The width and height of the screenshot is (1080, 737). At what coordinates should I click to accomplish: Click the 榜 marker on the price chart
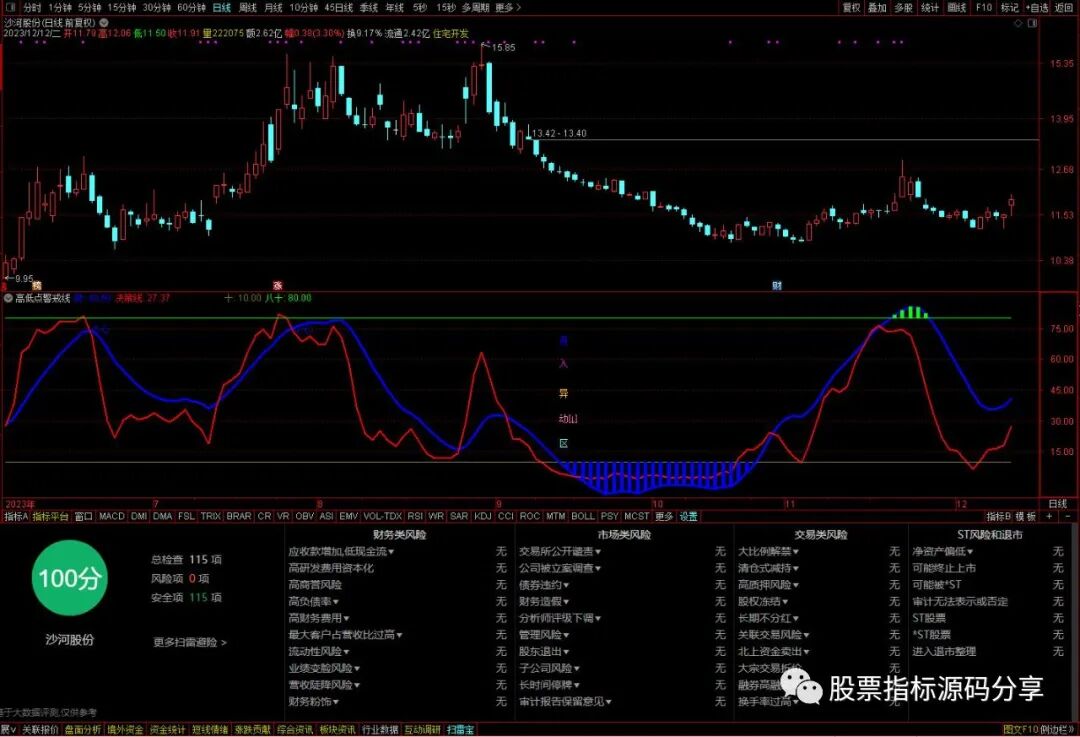[x=37, y=285]
